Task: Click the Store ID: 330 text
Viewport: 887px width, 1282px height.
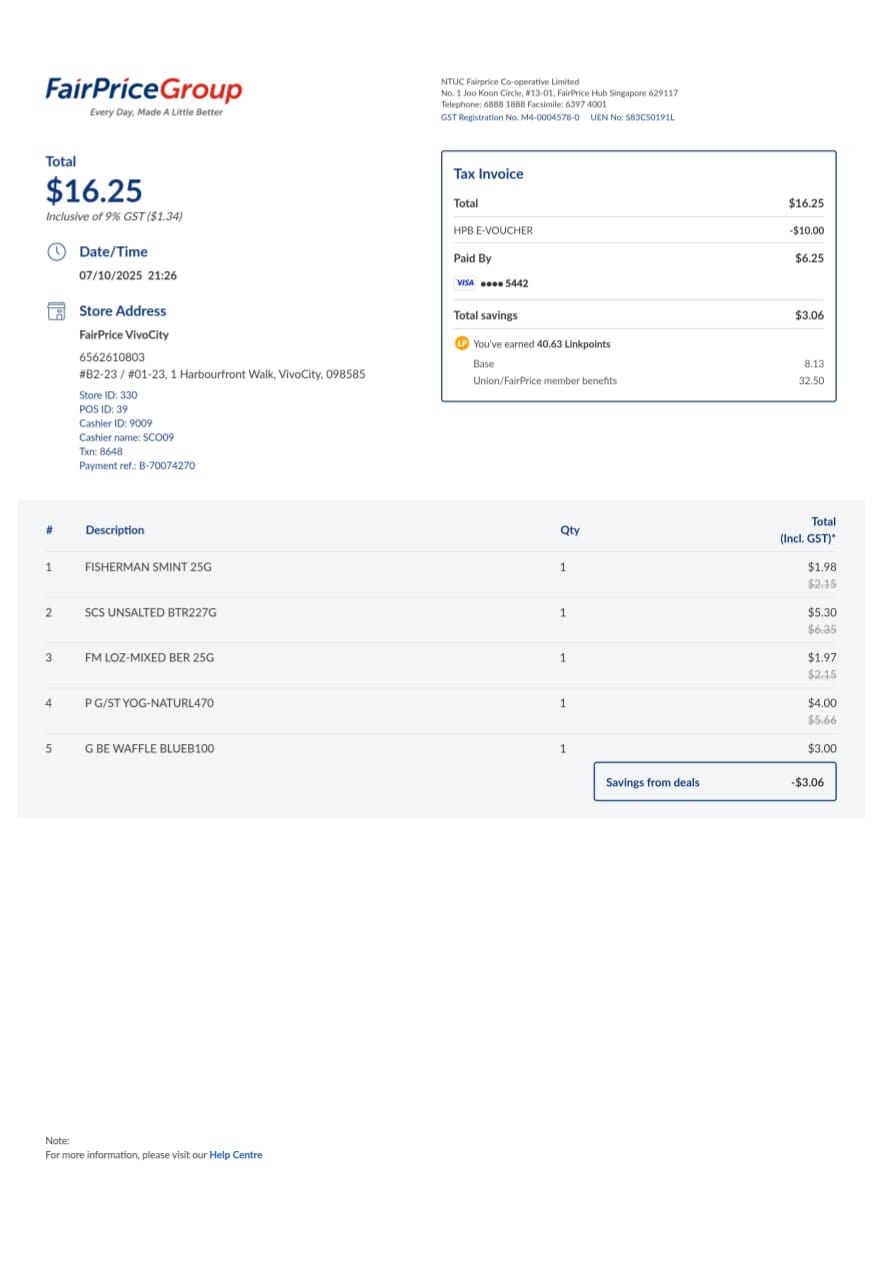Action: 108,395
